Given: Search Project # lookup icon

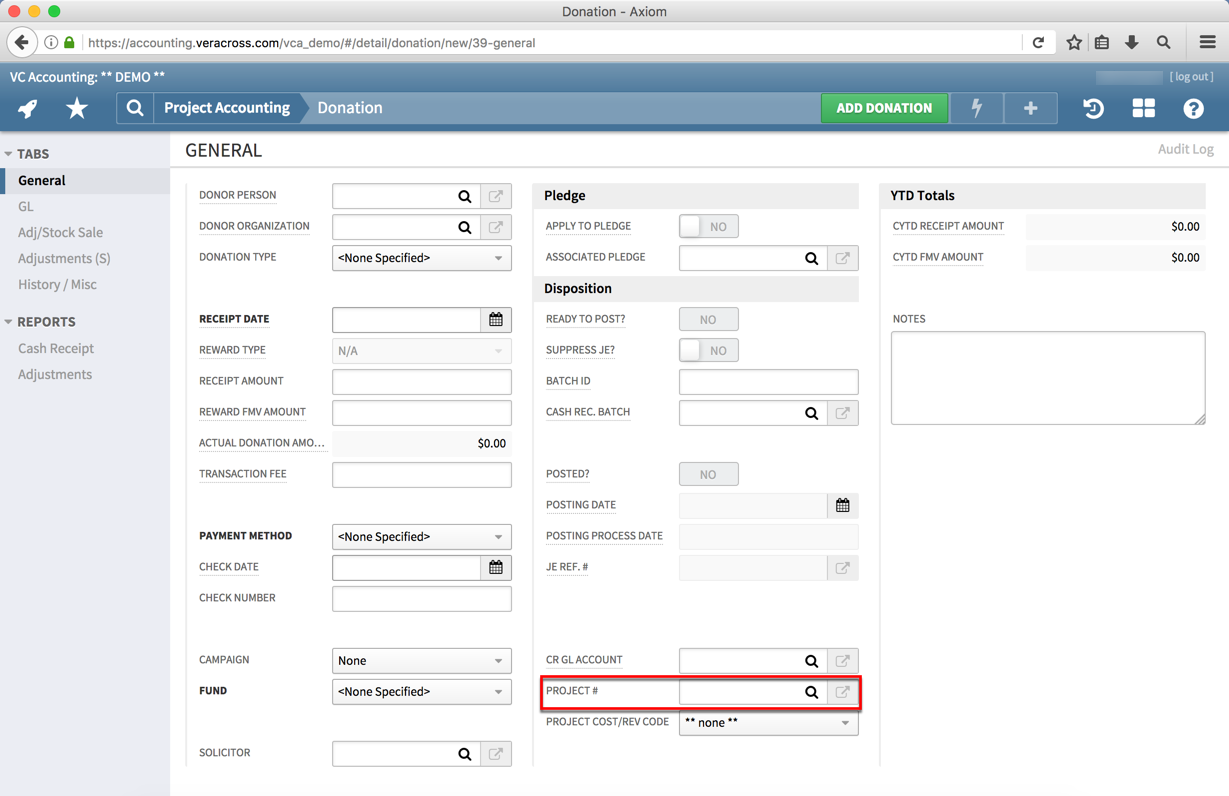Looking at the screenshot, I should 812,692.
